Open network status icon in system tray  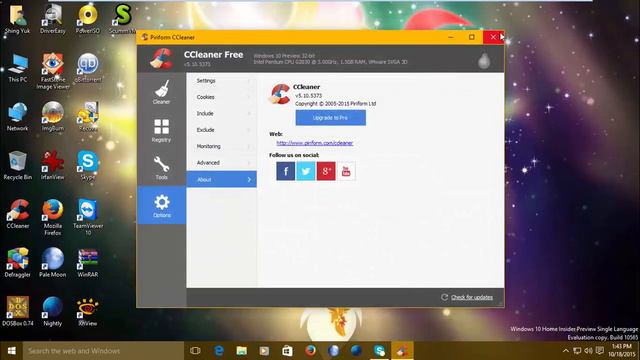coord(577,351)
